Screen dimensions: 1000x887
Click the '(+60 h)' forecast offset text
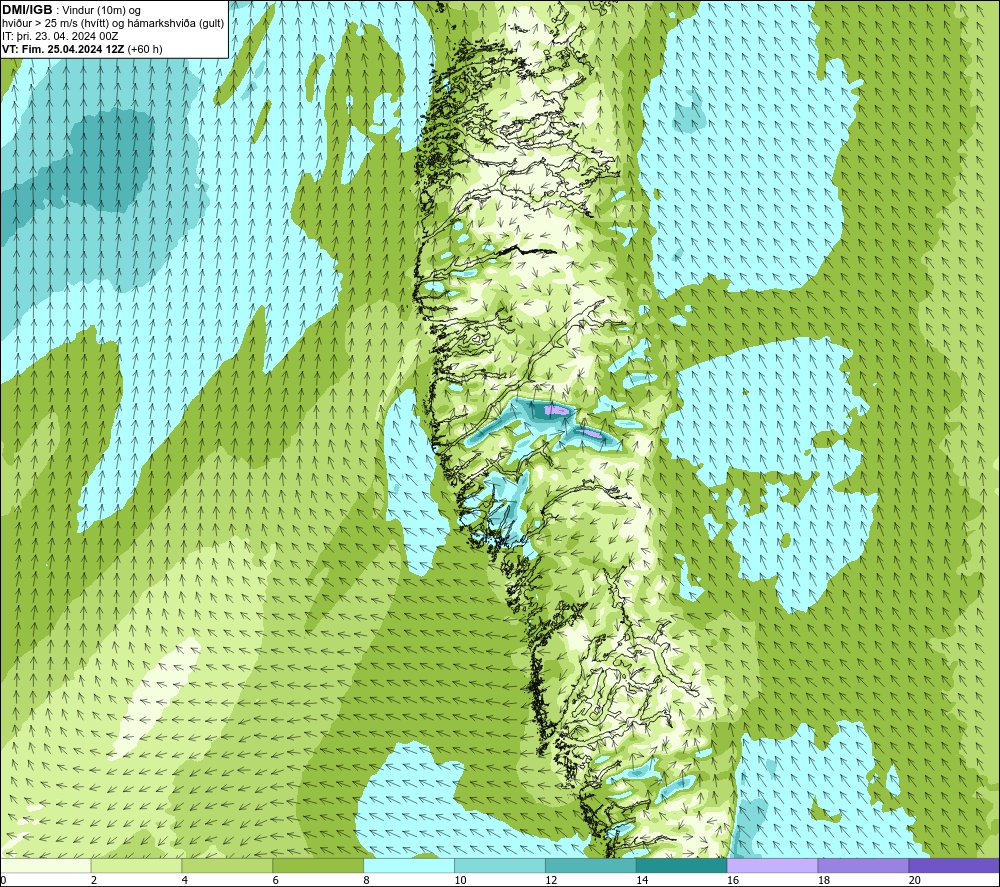145,49
